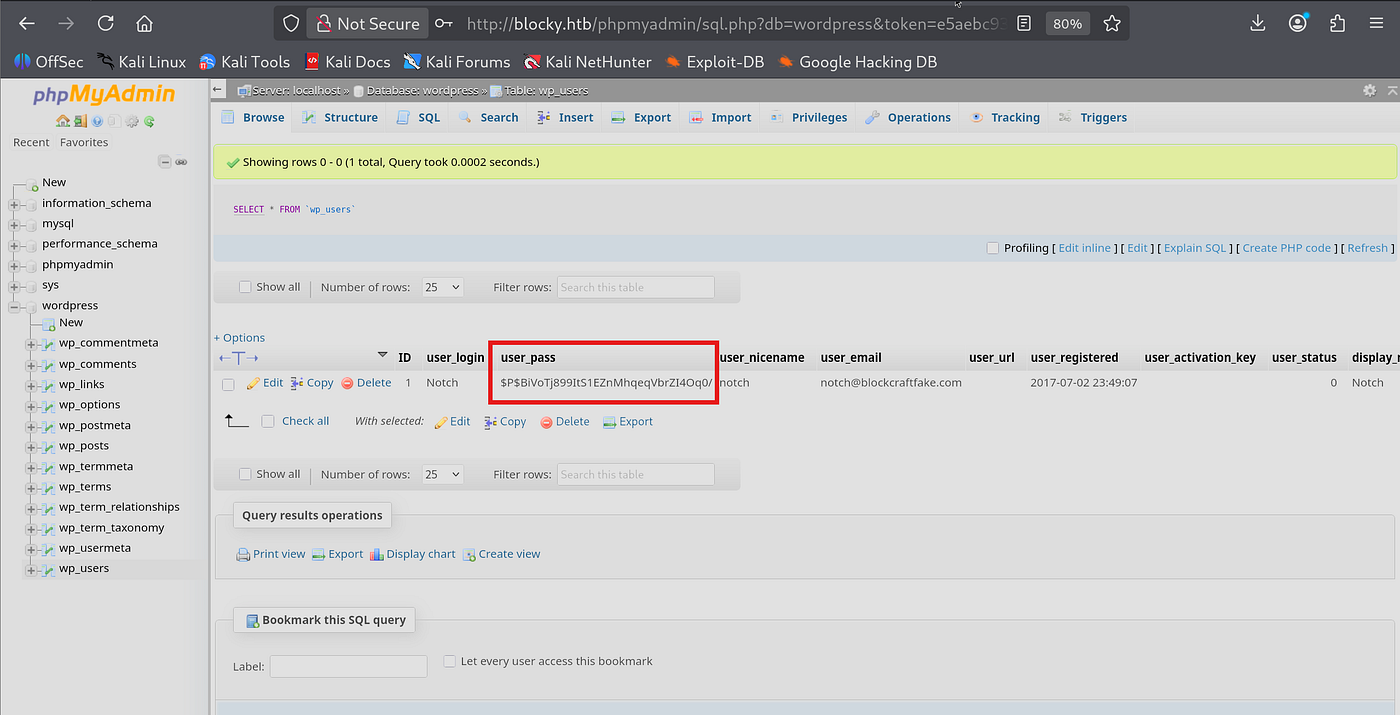
Task: Open the Privileges tab
Action: 808,117
